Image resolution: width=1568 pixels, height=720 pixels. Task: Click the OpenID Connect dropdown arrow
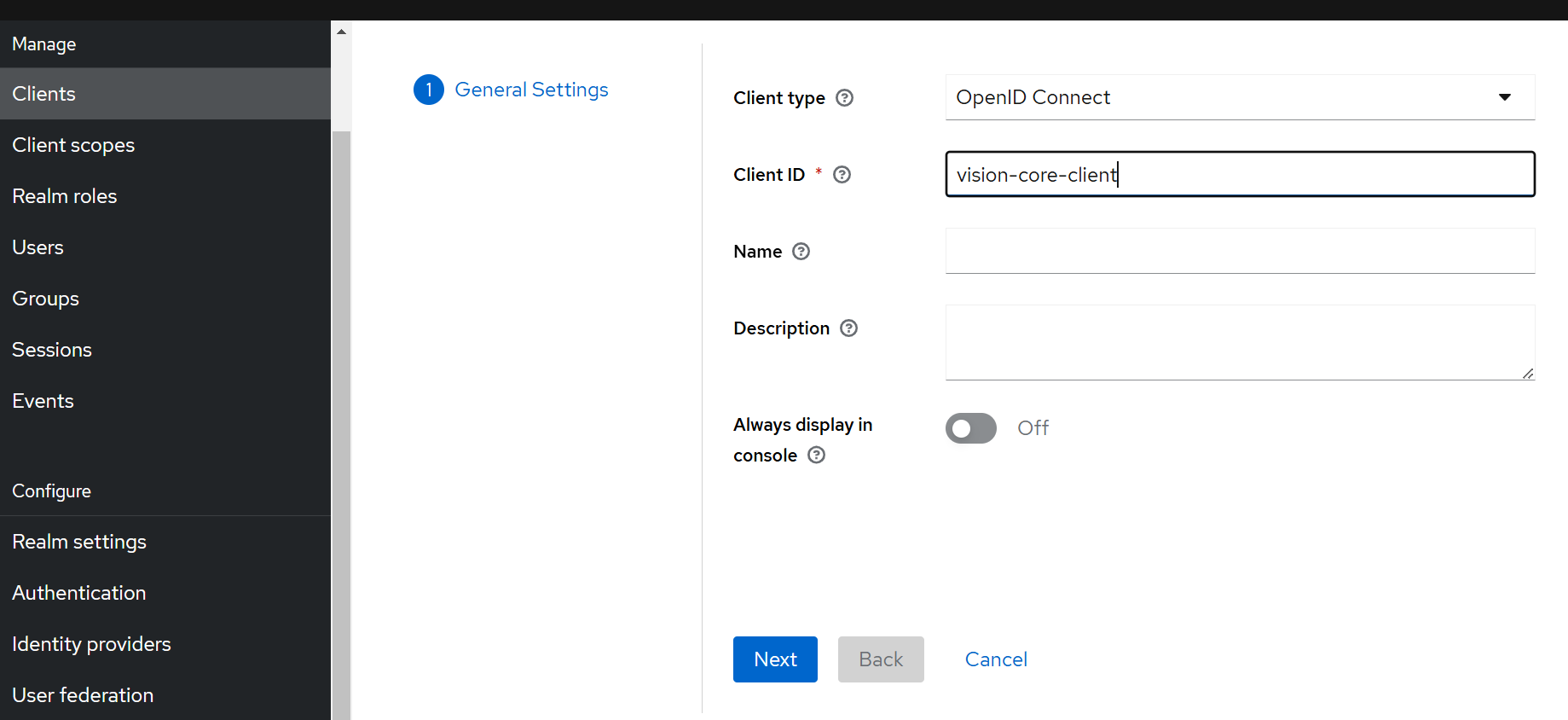click(x=1504, y=97)
